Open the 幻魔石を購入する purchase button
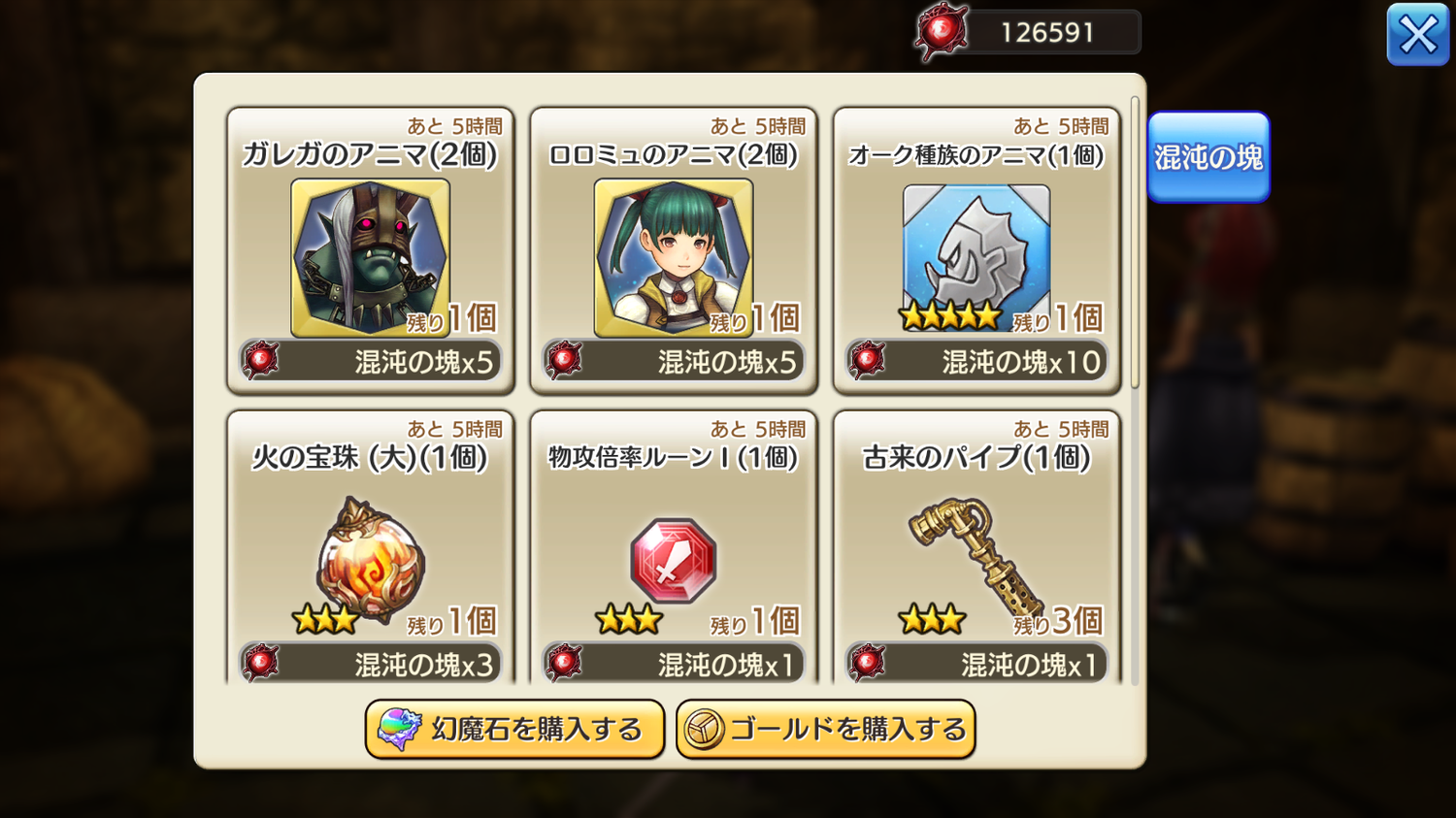The image size is (1456, 818). pos(514,729)
